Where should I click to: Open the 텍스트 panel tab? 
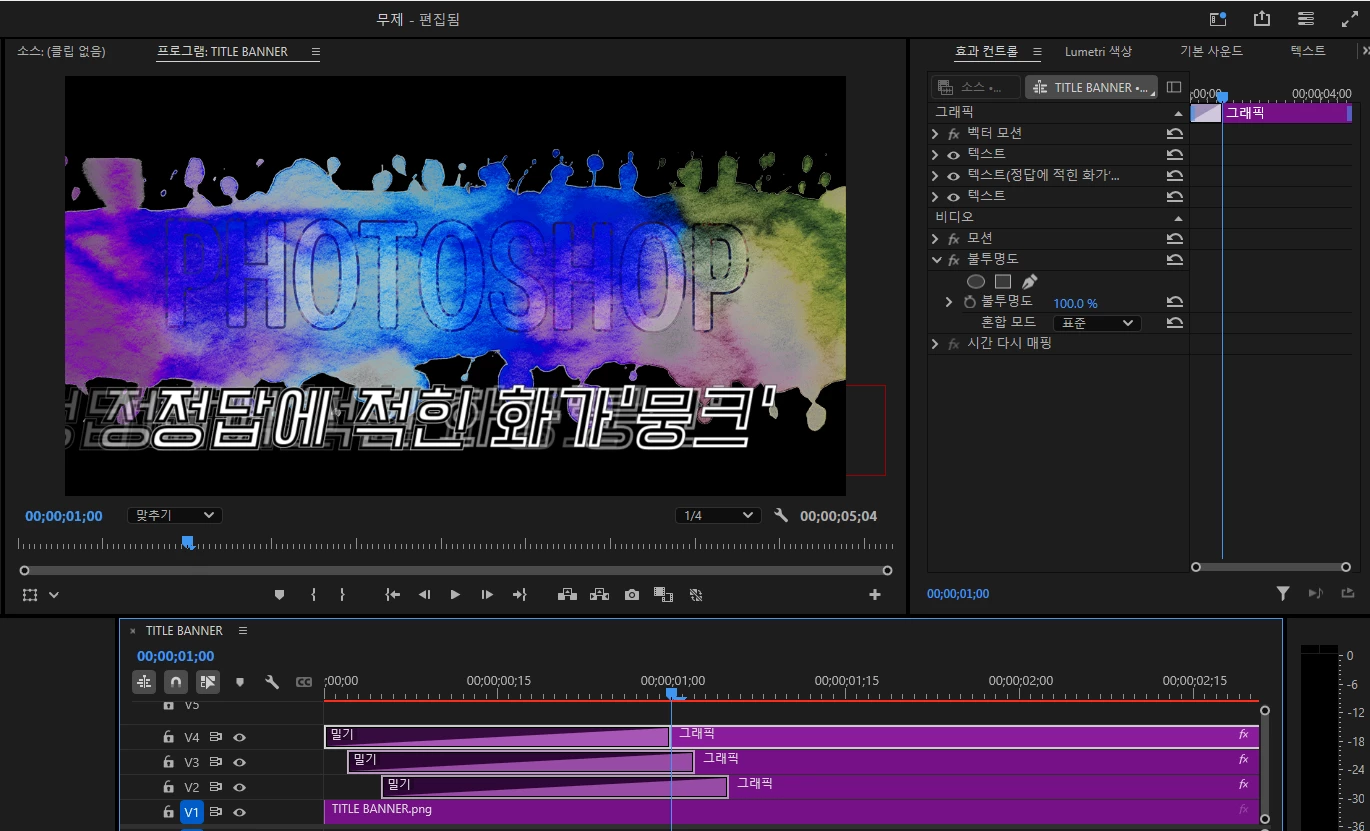point(1308,51)
